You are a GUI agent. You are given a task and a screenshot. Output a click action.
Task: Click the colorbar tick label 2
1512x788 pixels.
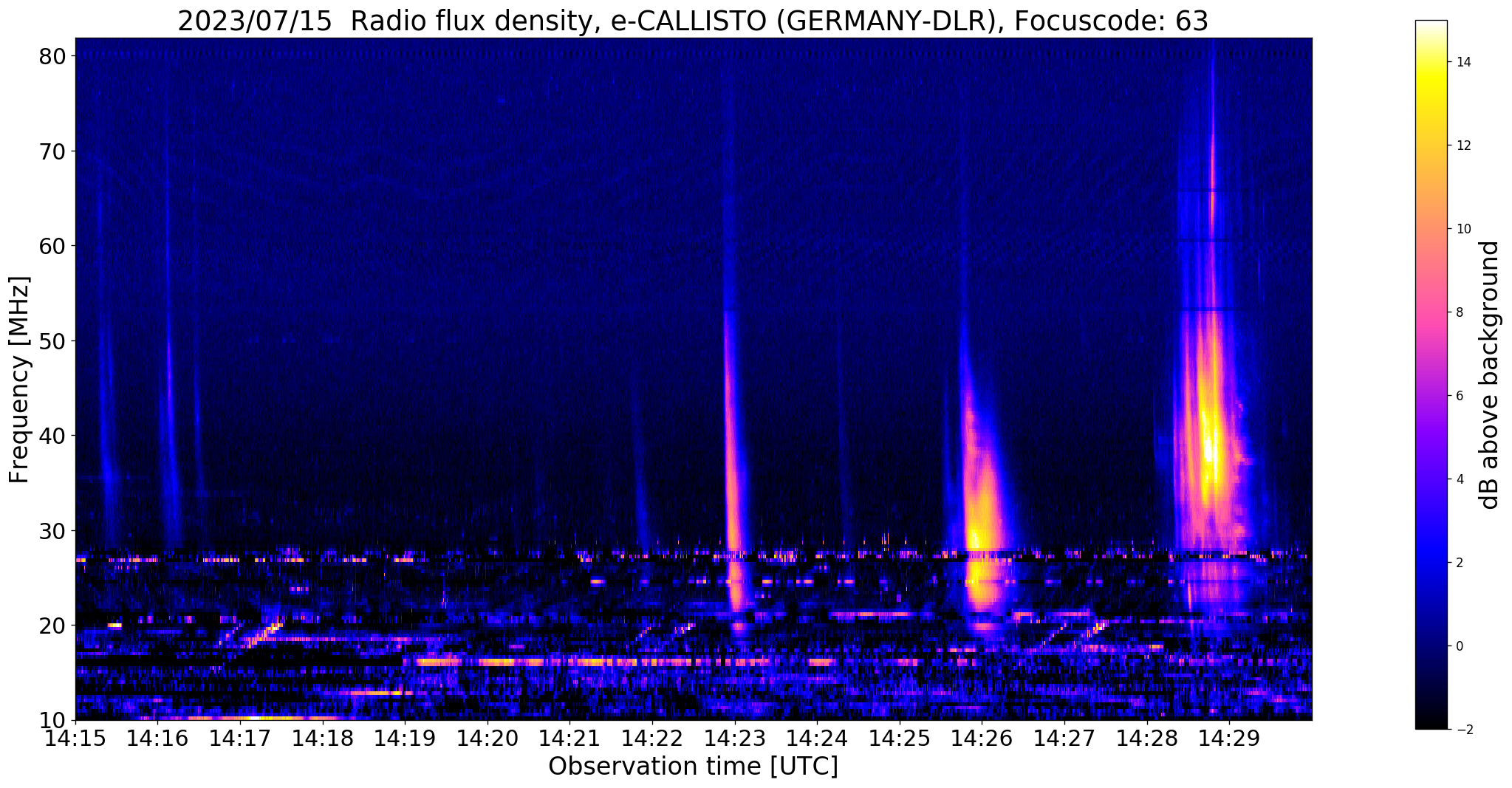tap(1460, 563)
